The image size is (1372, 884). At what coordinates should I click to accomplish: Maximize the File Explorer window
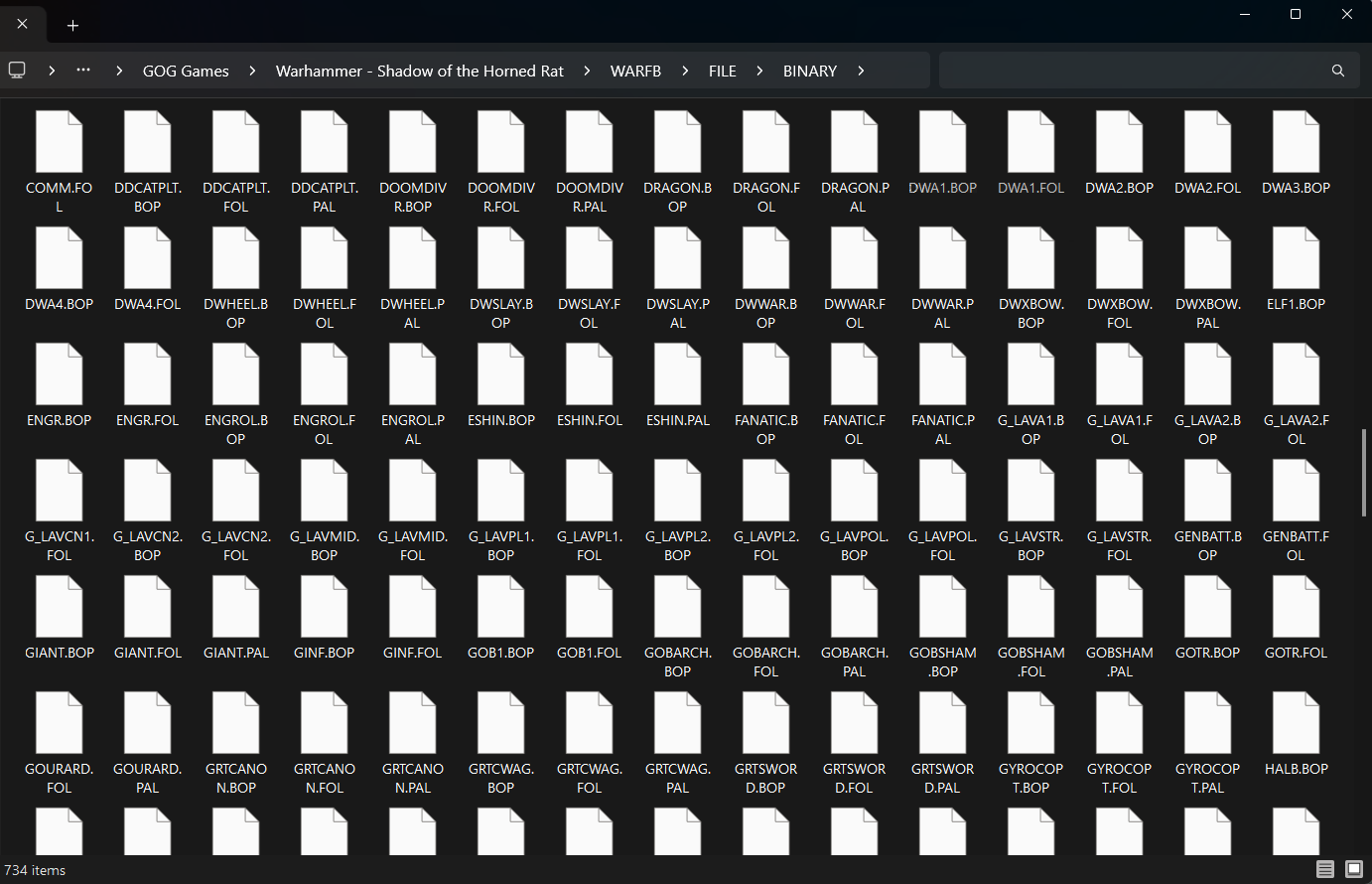(x=1296, y=14)
